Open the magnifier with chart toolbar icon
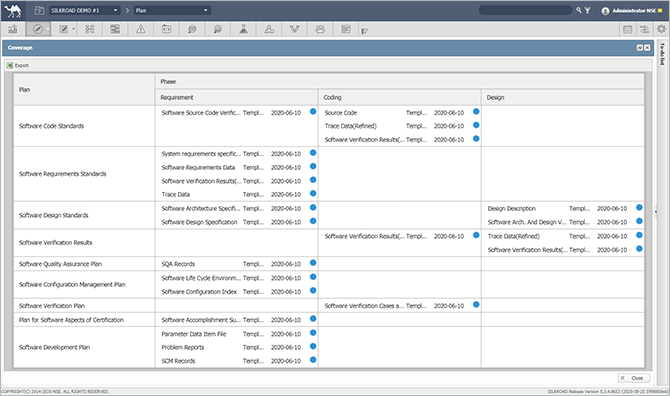Screen dimensions: 670x396 point(217,29)
